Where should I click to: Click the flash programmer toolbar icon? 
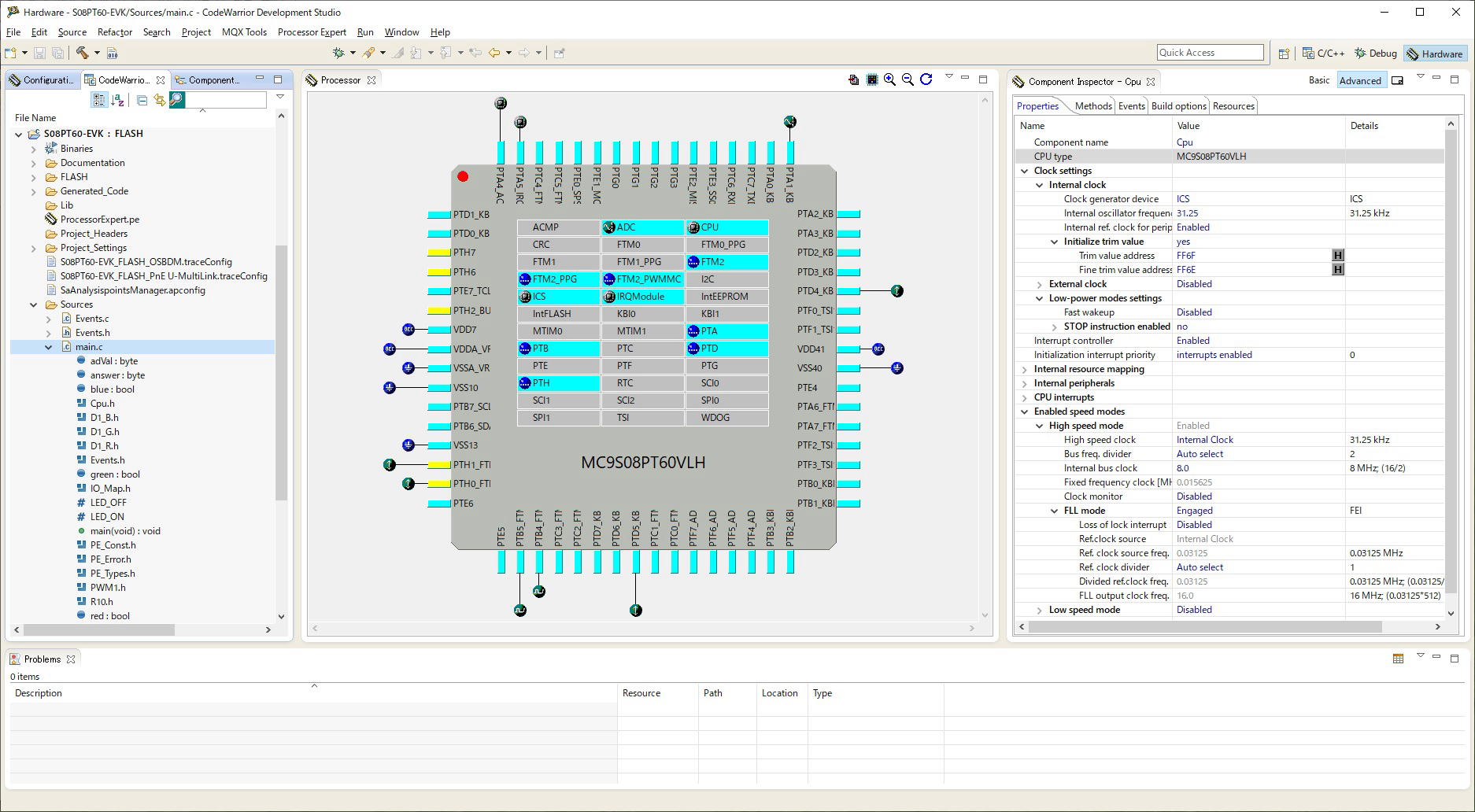tap(368, 53)
